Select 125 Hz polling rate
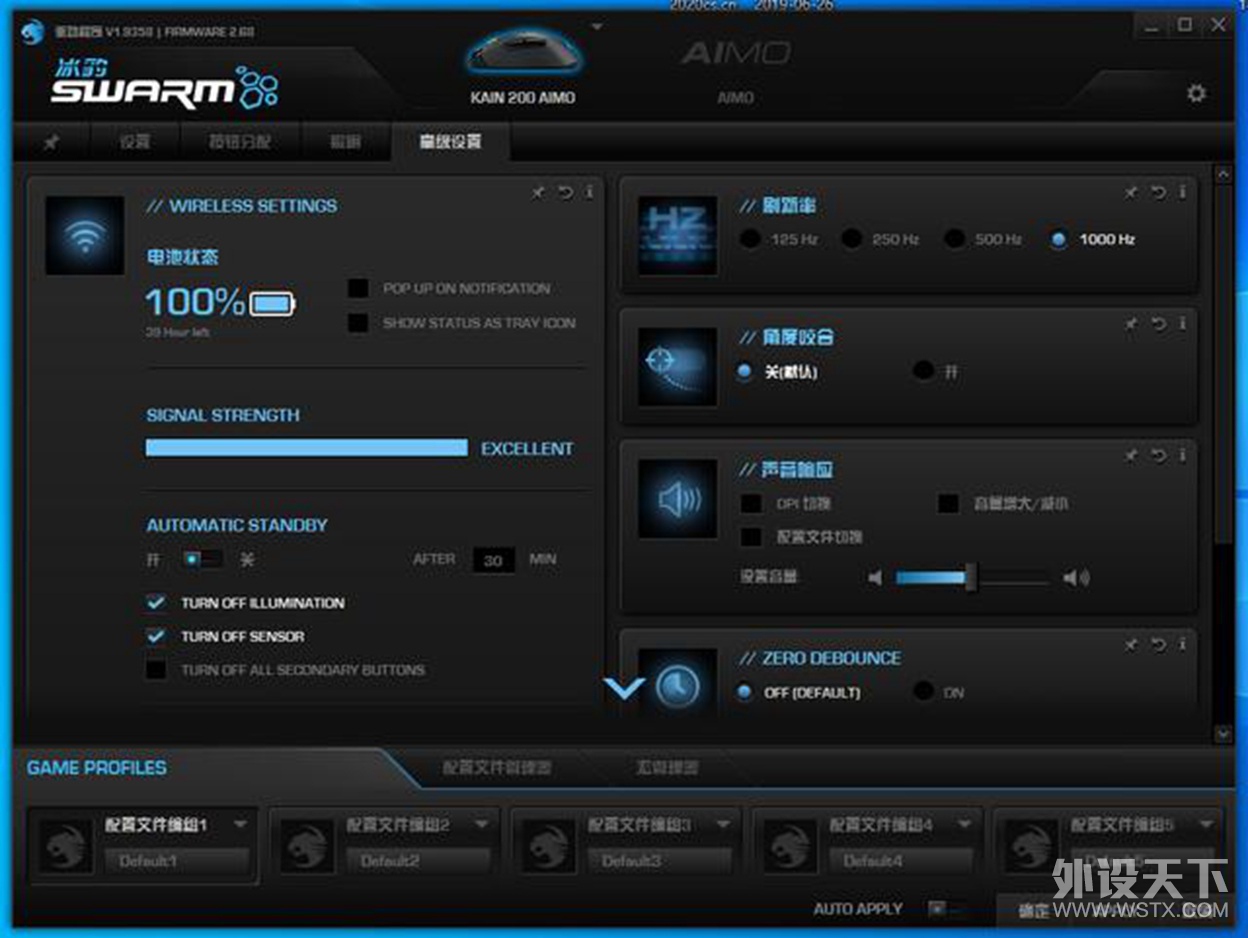 [x=750, y=239]
